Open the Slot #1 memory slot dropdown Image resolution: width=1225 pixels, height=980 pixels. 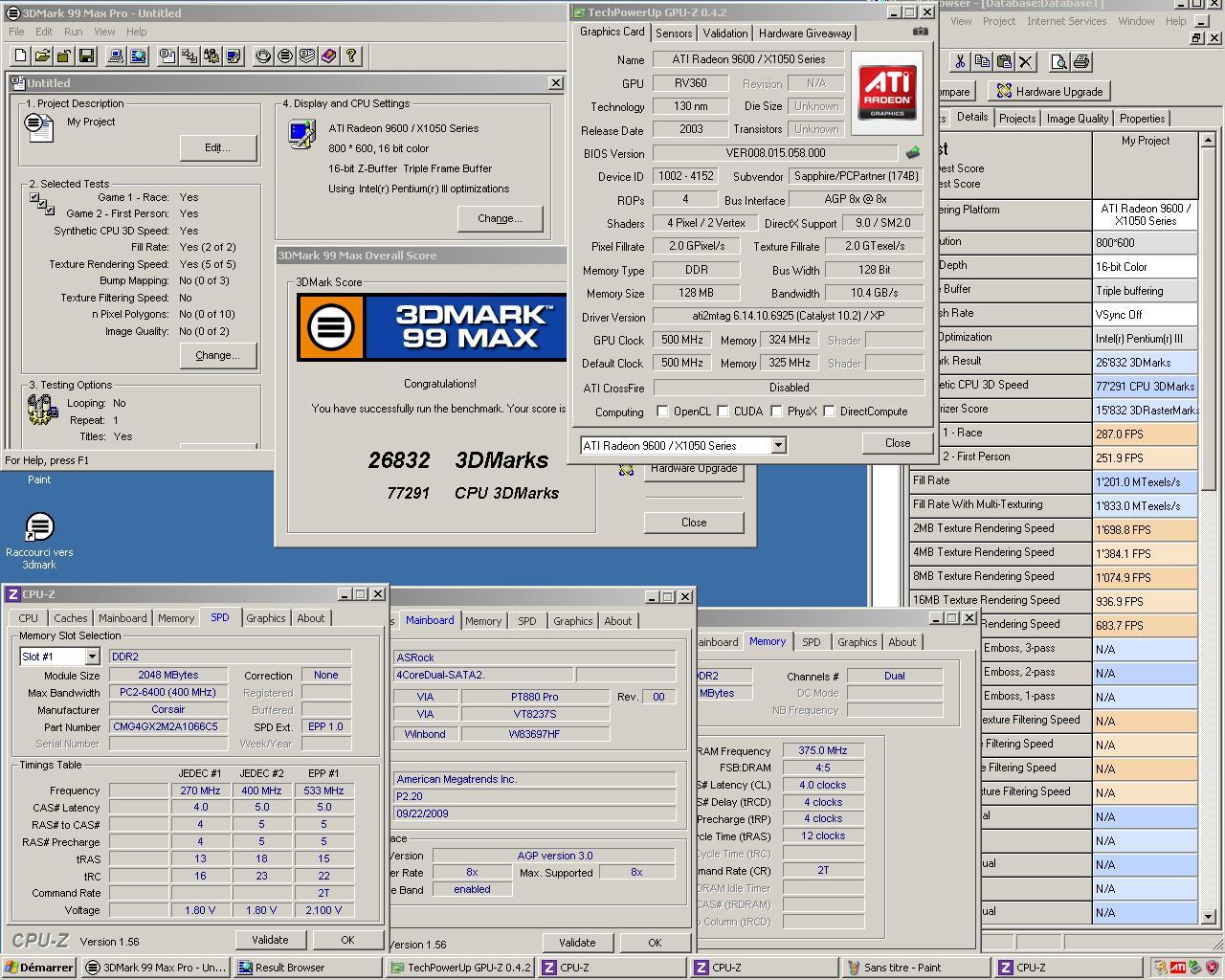point(92,657)
